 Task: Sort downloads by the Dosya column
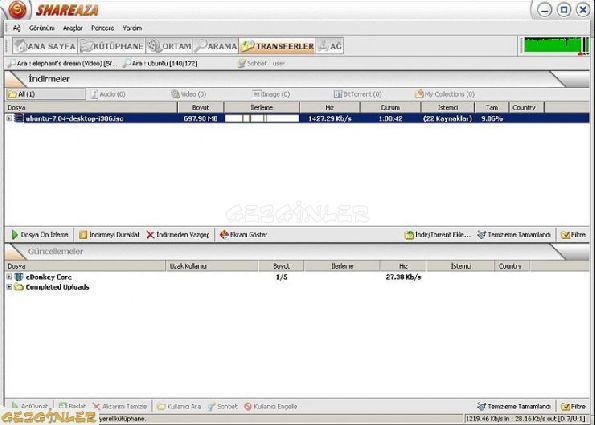tap(91, 107)
